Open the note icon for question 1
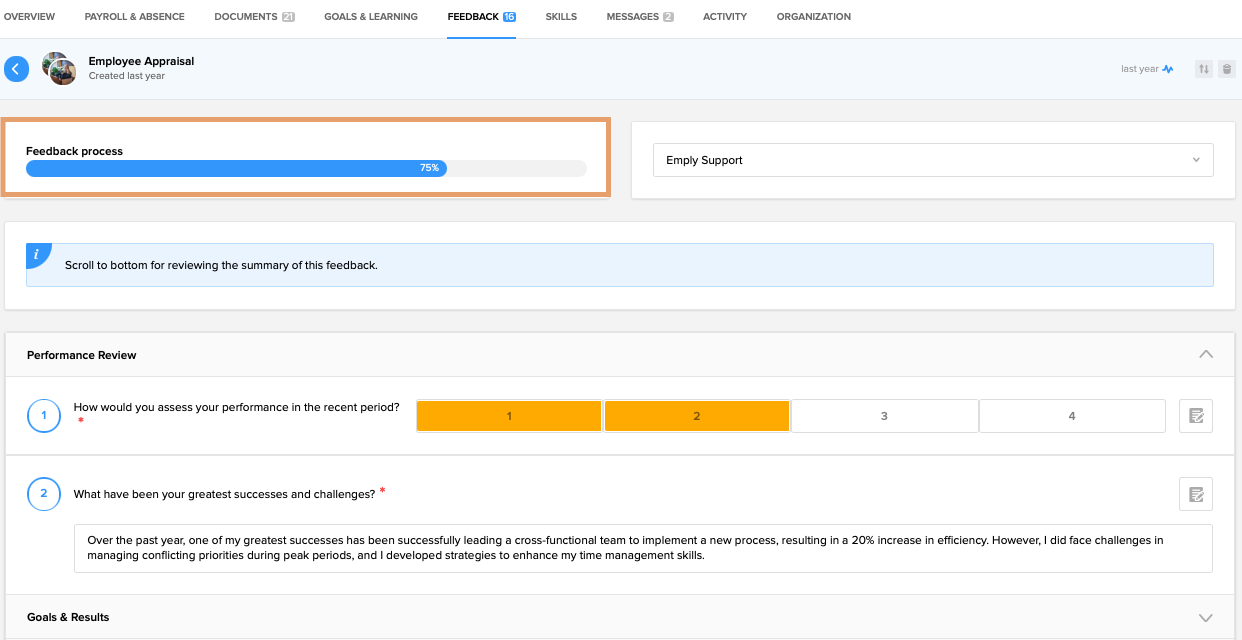Image resolution: width=1242 pixels, height=640 pixels. [1195, 416]
